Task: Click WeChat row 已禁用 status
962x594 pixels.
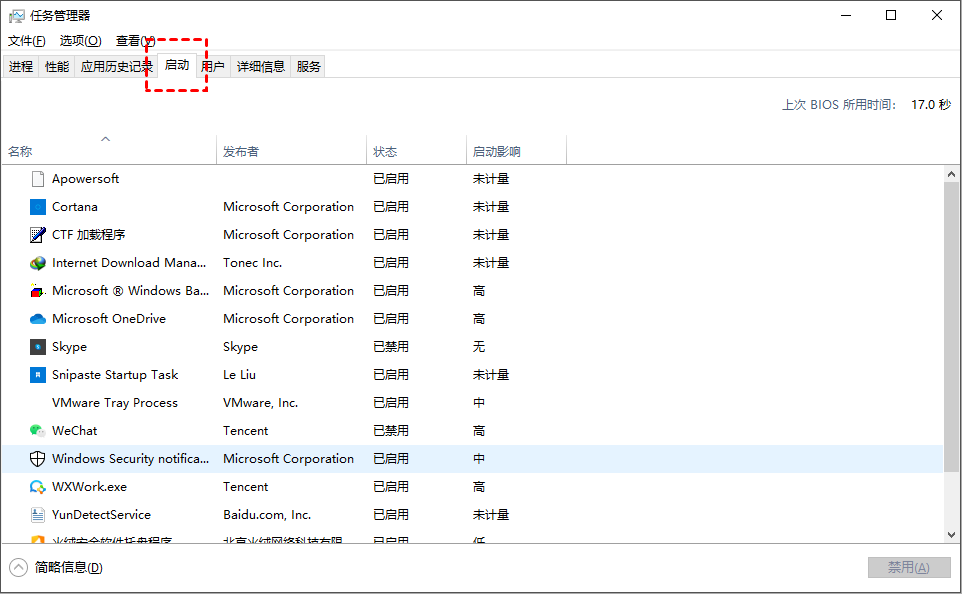Action: pyautogui.click(x=391, y=431)
